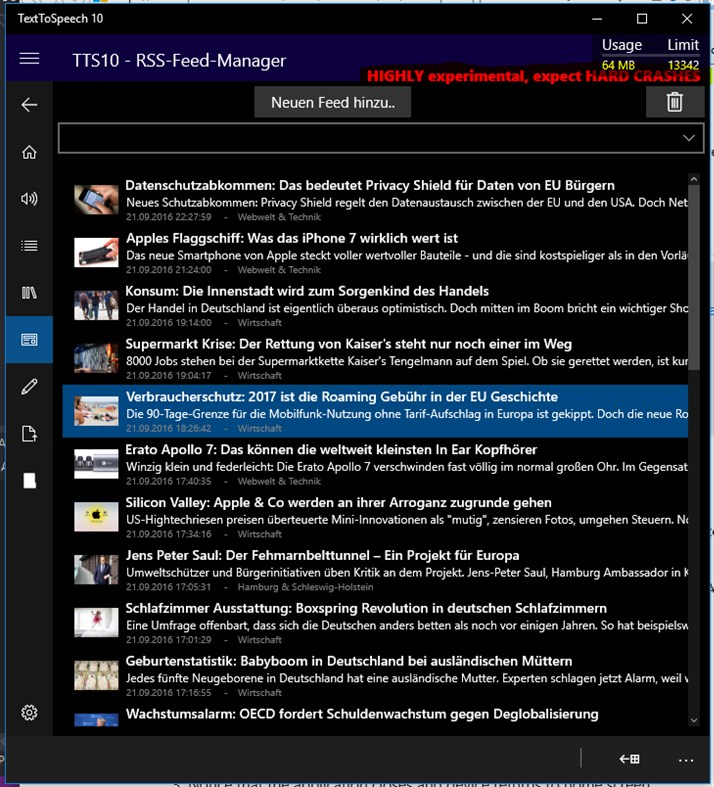Open the Home page in sidebar
Viewport: 714px width, 787px height.
[x=29, y=152]
